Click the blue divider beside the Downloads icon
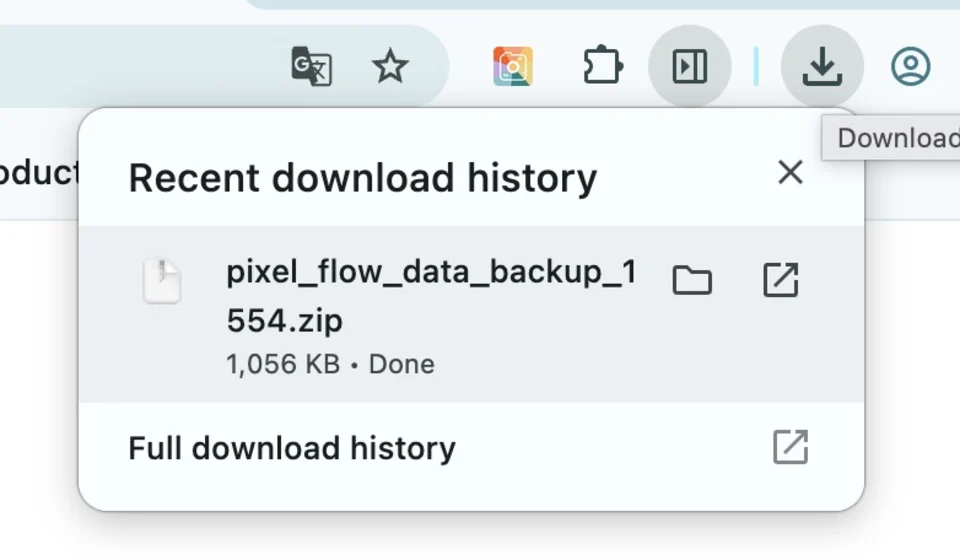 756,66
